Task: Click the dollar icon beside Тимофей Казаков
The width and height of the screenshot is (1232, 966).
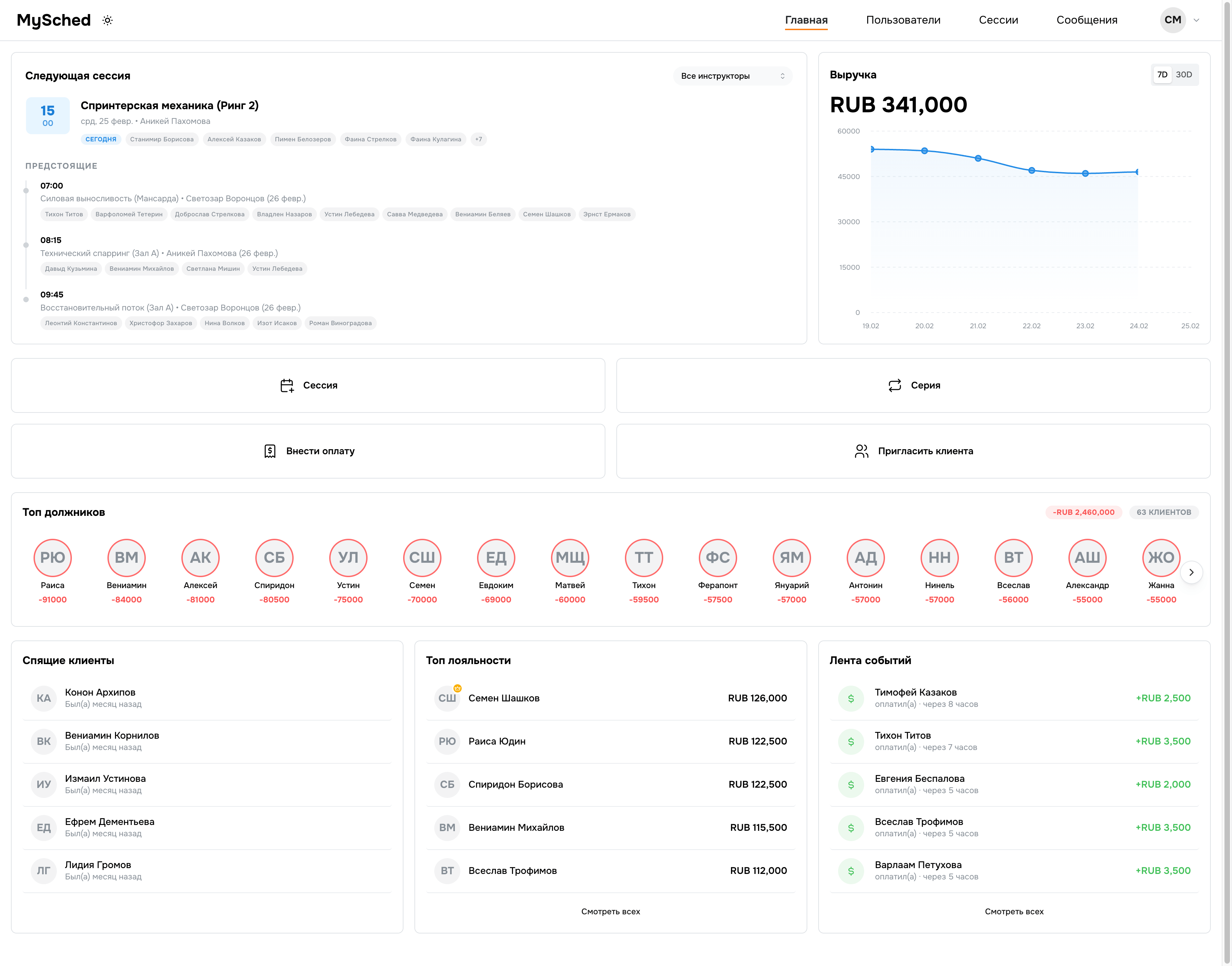Action: click(x=850, y=698)
